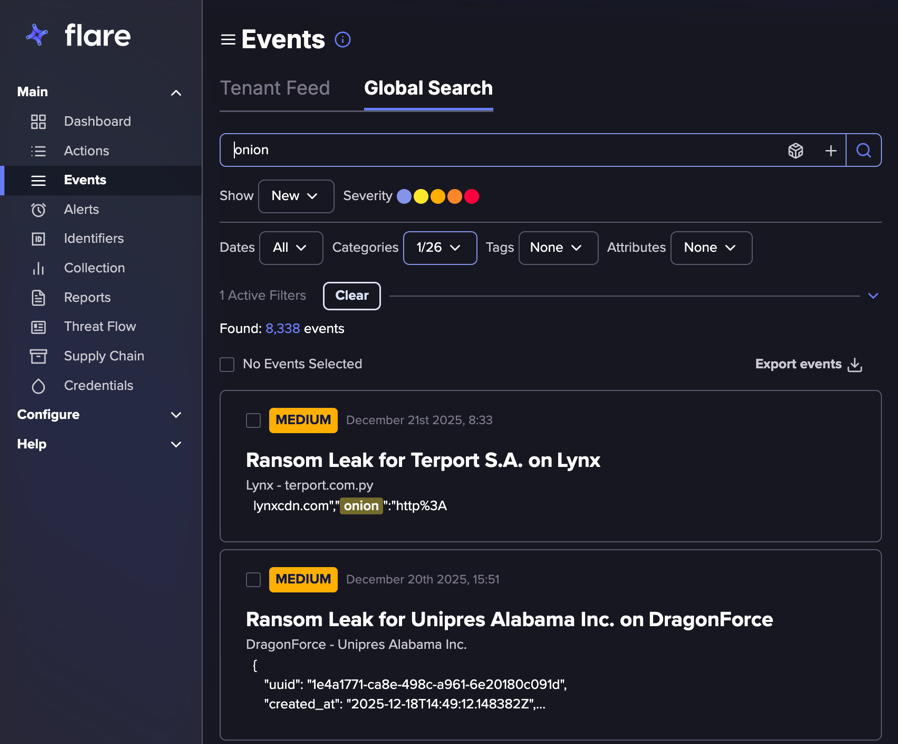This screenshot has width=898, height=744.
Task: Click the plus icon in search bar
Action: pos(830,151)
